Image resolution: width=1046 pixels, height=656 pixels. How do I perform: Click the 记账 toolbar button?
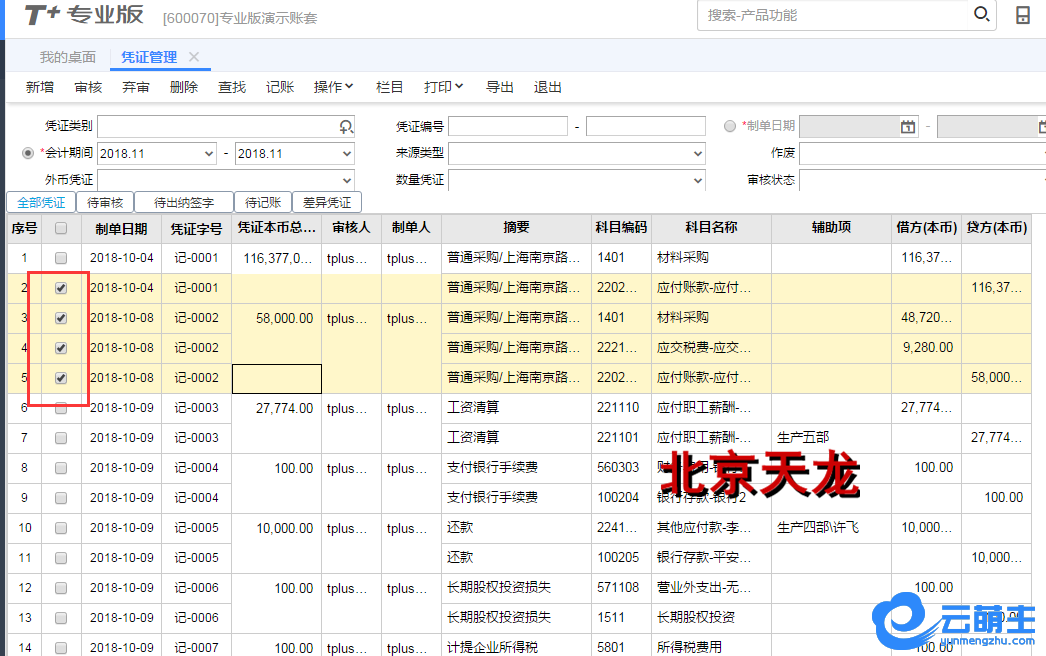coord(280,87)
